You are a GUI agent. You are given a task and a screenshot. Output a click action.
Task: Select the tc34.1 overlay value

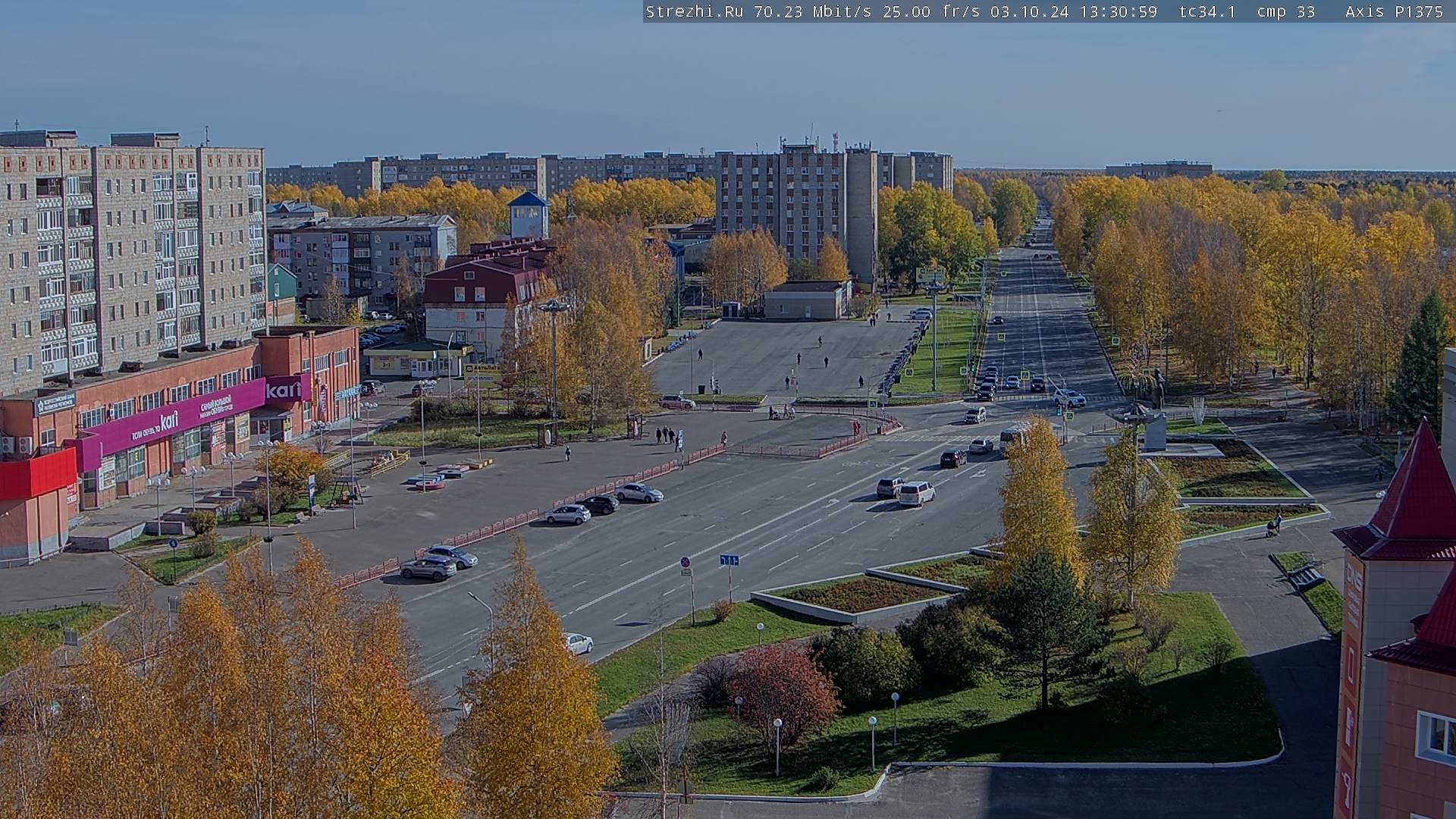[1207, 11]
